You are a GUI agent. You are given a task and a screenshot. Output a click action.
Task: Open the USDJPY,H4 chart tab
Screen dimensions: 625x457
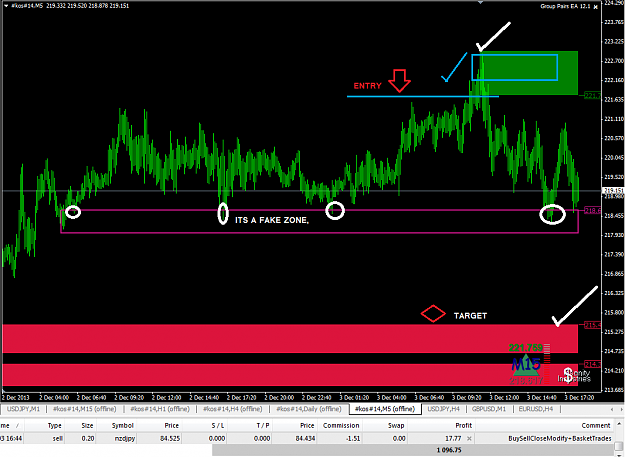point(442,409)
